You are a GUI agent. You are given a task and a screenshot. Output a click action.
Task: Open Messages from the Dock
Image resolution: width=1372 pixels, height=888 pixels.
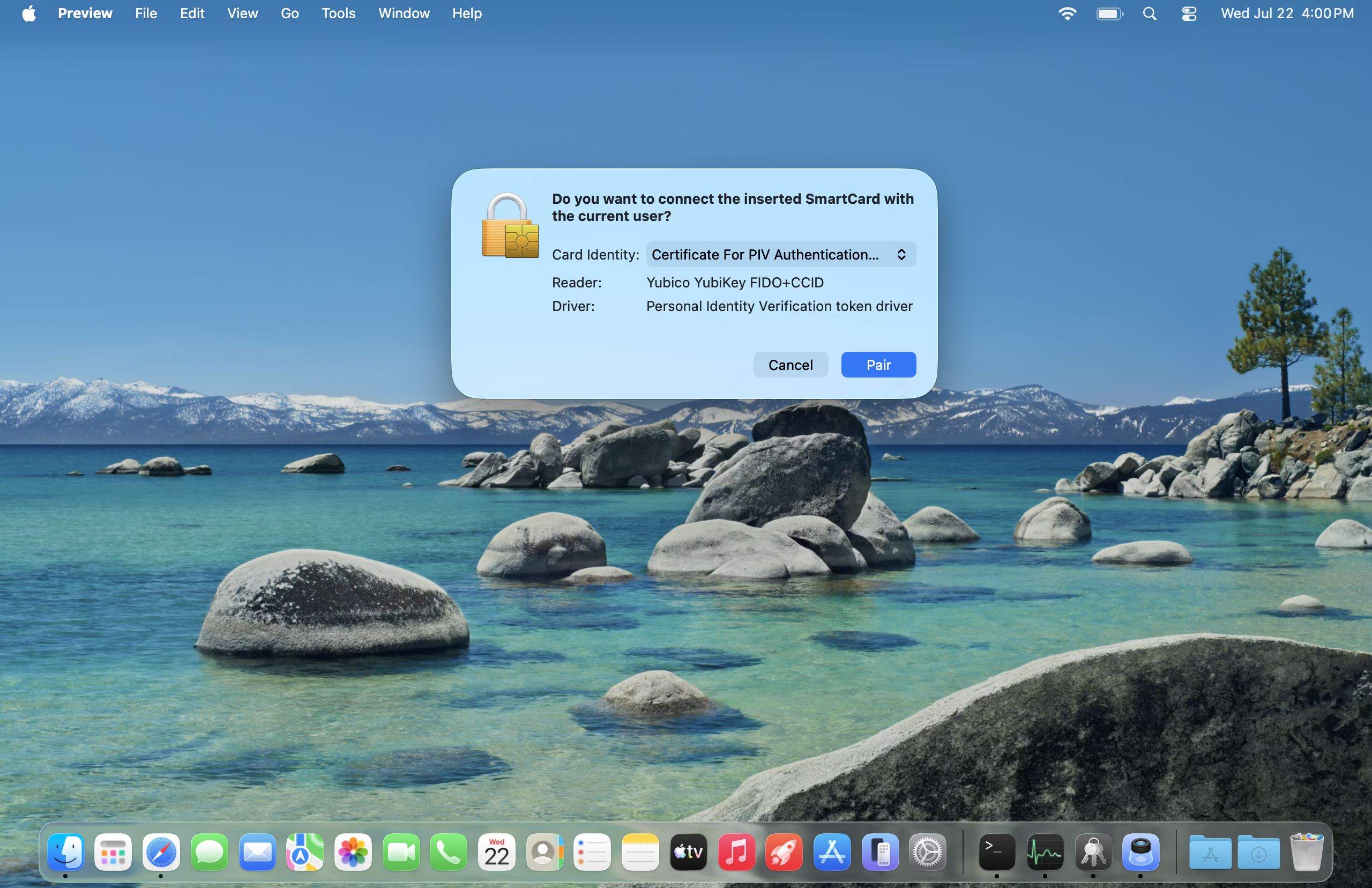coord(209,852)
